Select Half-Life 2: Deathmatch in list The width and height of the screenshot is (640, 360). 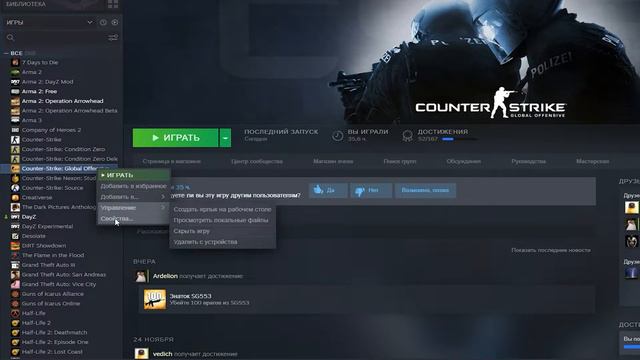click(x=54, y=333)
